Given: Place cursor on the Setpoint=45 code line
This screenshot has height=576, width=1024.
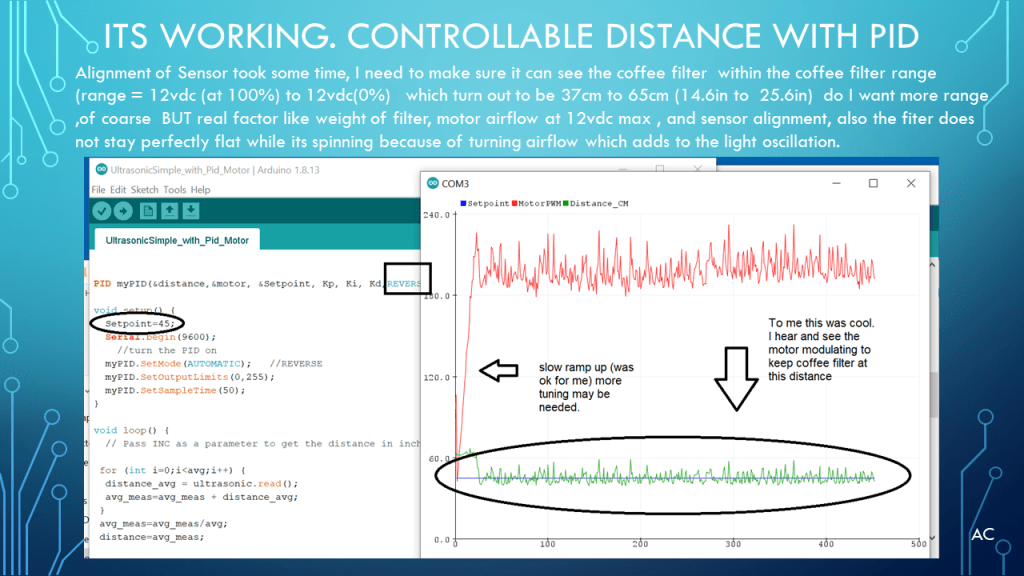Looking at the screenshot, I should coord(140,324).
